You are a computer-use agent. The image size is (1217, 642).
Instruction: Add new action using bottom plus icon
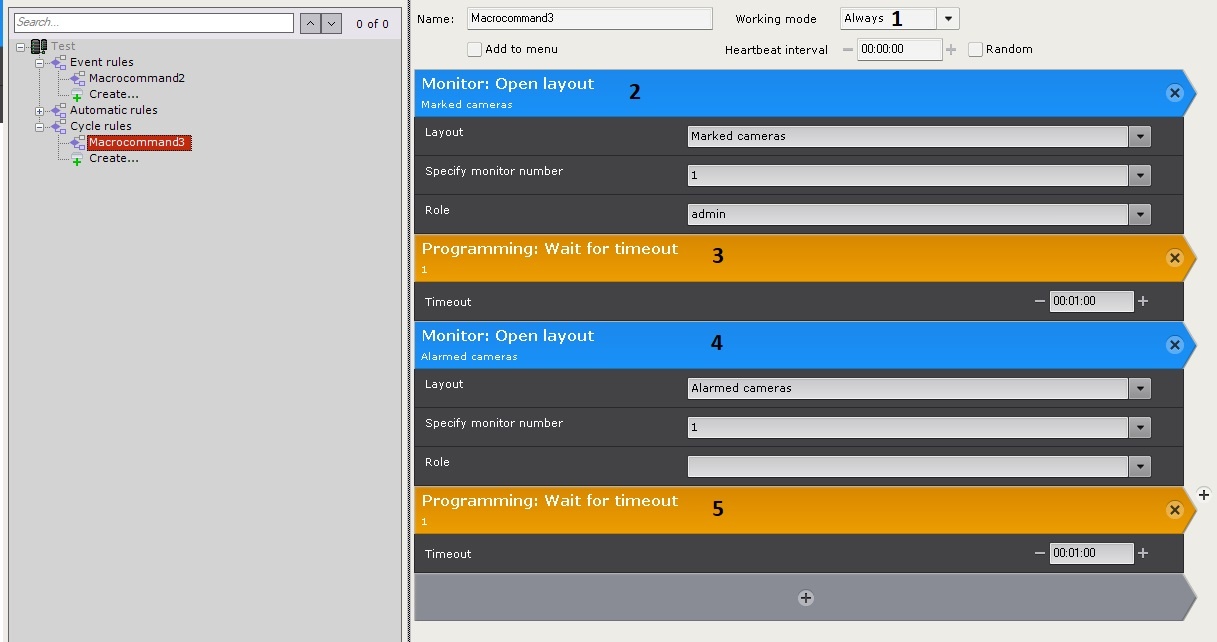[x=805, y=598]
